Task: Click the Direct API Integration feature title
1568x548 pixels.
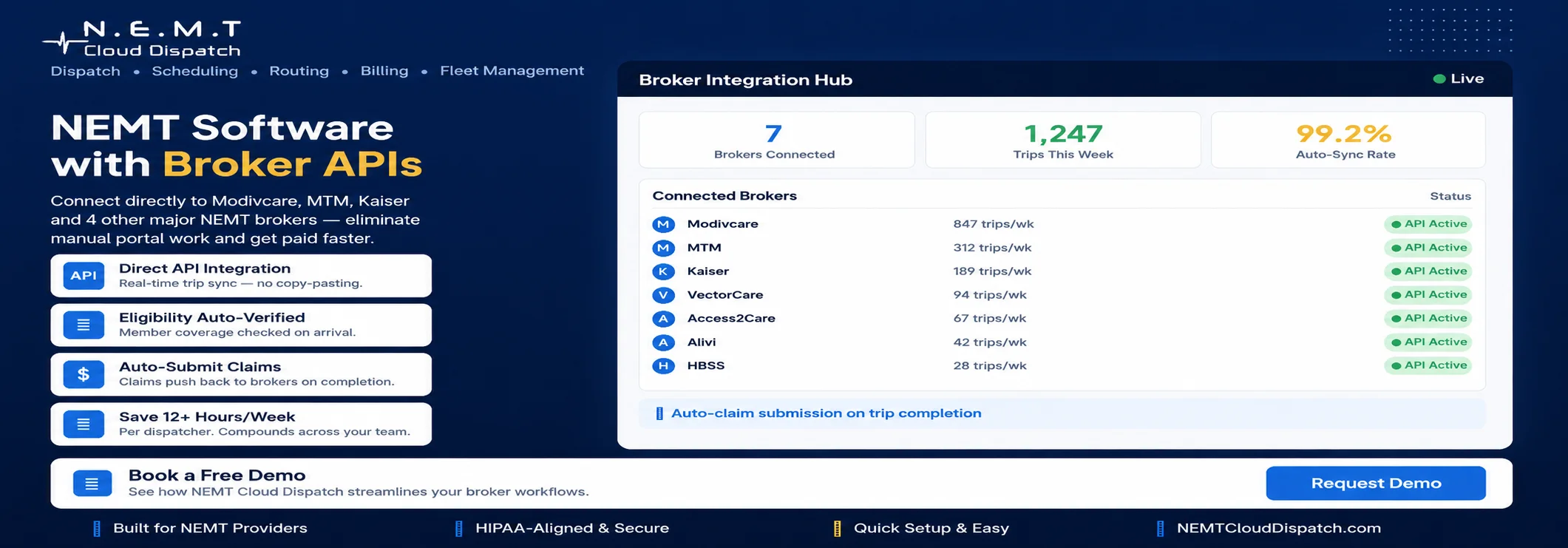Action: click(205, 268)
